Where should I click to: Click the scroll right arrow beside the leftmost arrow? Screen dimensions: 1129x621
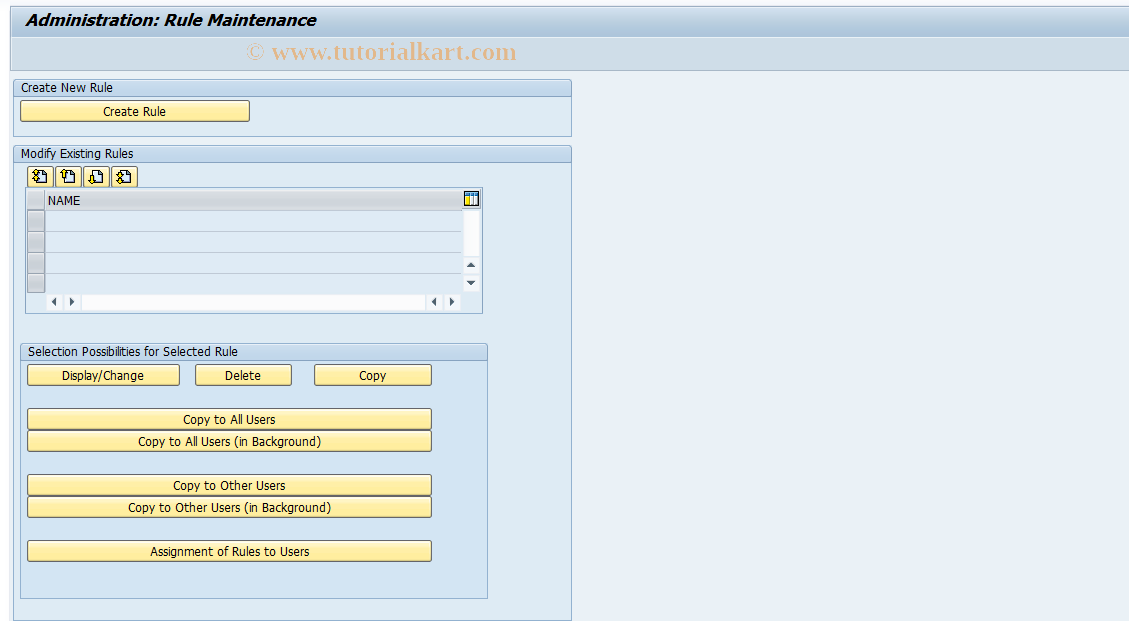pos(72,302)
